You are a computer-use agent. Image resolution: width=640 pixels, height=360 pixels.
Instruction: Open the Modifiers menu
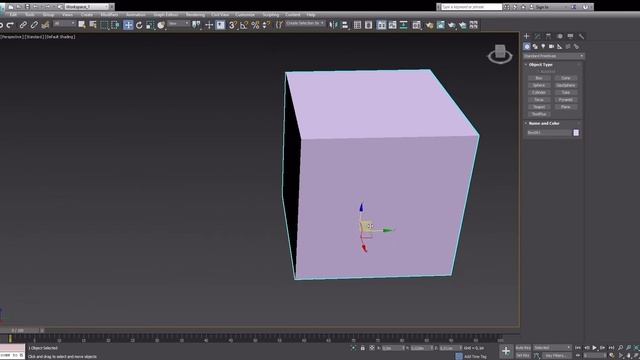(109, 15)
